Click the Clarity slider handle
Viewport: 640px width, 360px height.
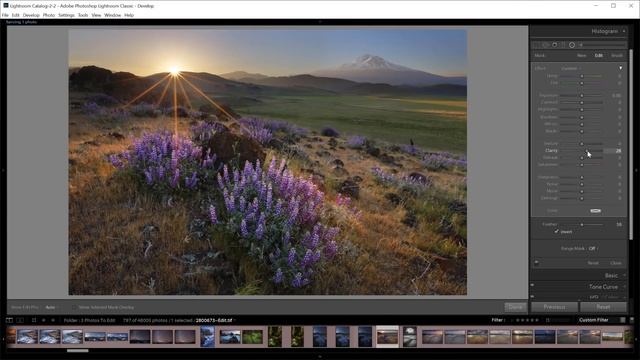[x=587, y=151]
